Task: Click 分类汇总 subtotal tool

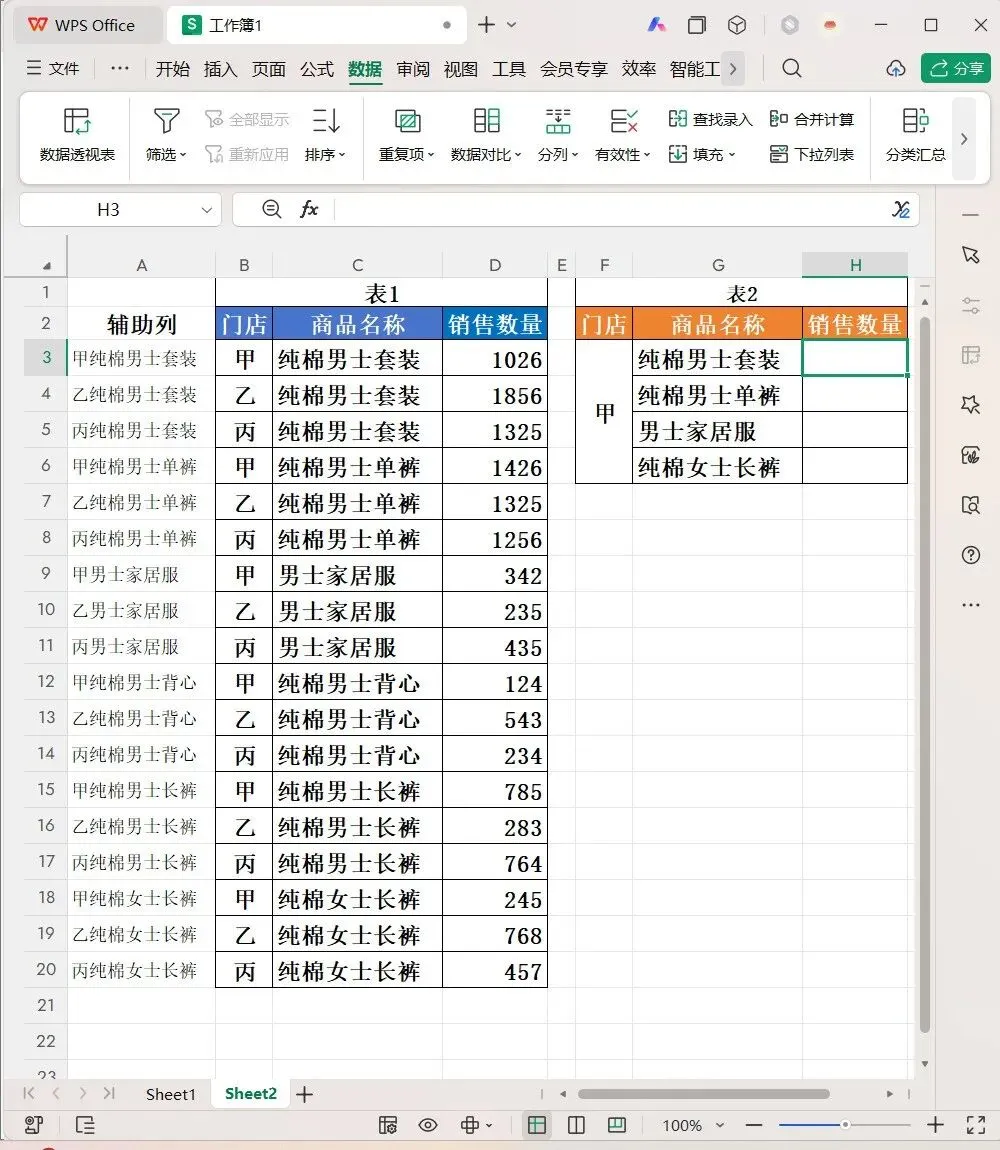Action: 915,135
